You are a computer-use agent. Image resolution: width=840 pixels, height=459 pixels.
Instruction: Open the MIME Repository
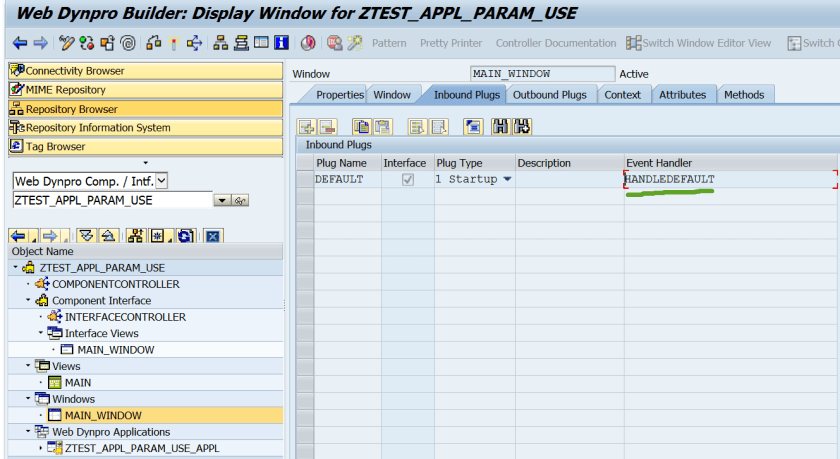pyautogui.click(x=145, y=89)
